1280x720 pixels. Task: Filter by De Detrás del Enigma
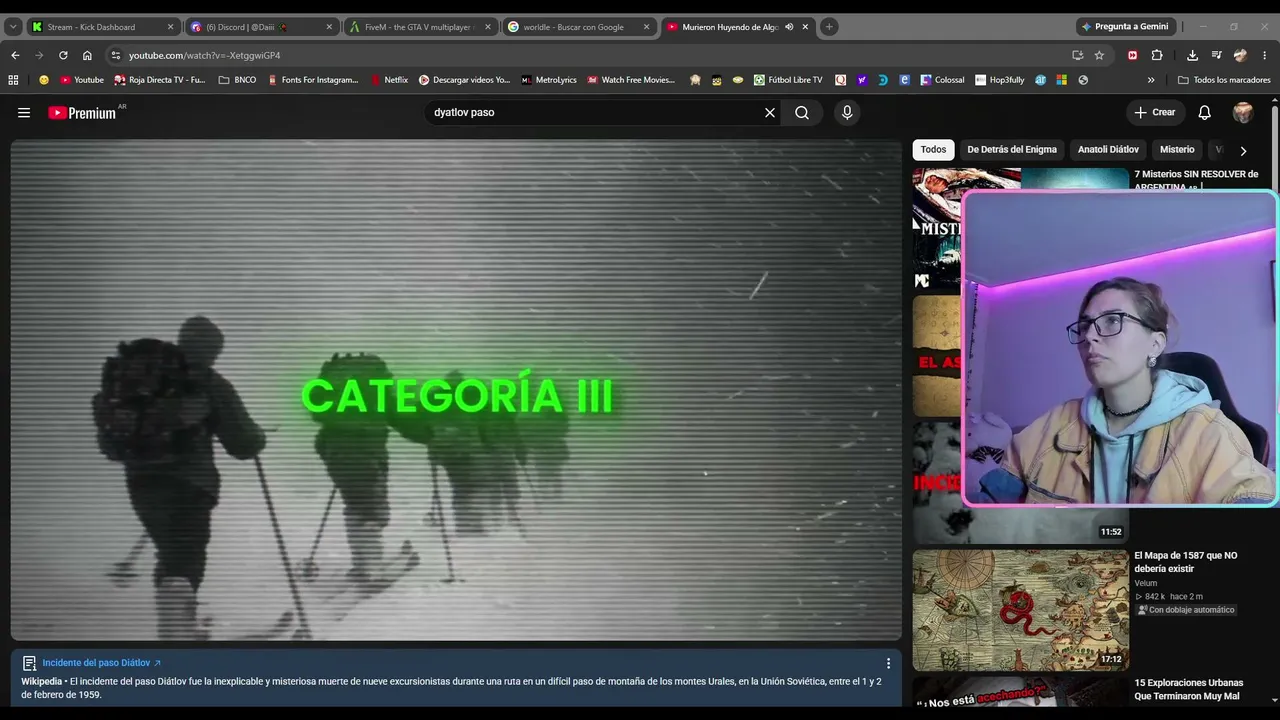click(1012, 150)
